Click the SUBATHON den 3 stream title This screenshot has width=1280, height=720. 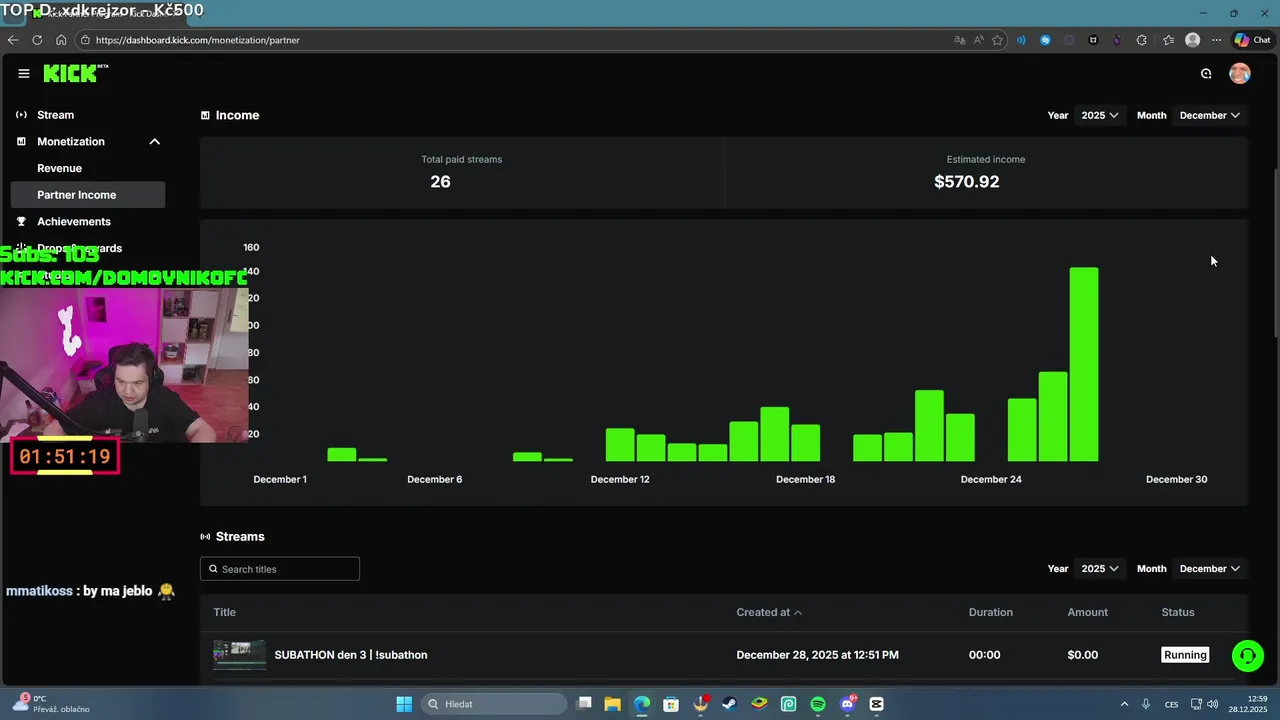351,655
